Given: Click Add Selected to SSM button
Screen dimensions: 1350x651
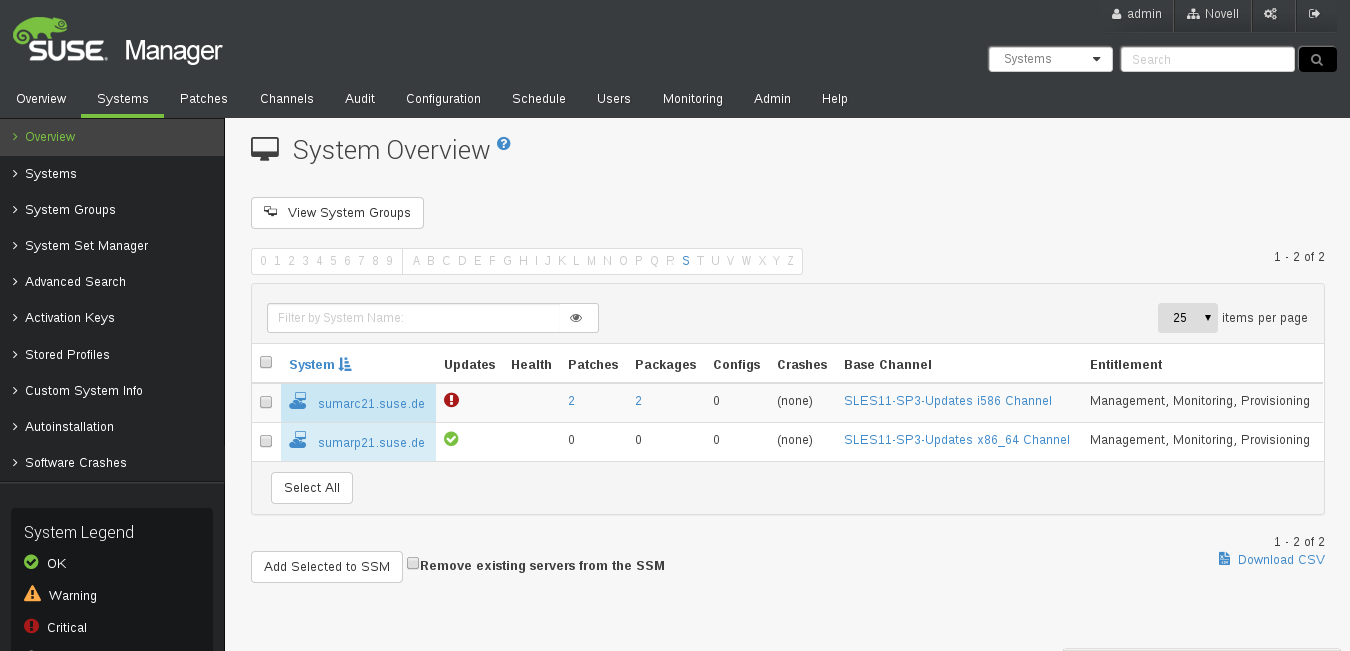Looking at the screenshot, I should coord(327,567).
